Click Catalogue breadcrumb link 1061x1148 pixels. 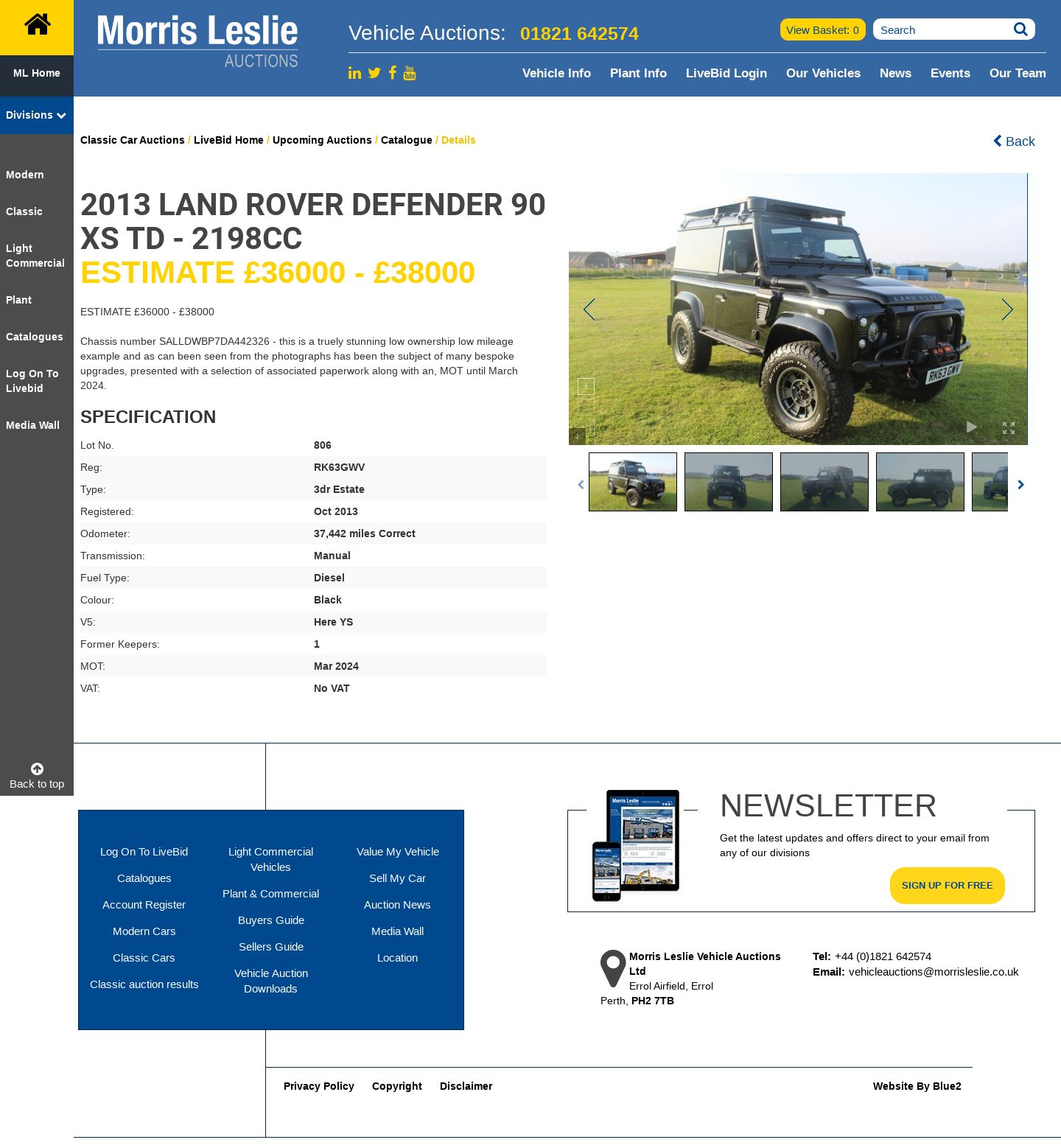407,140
